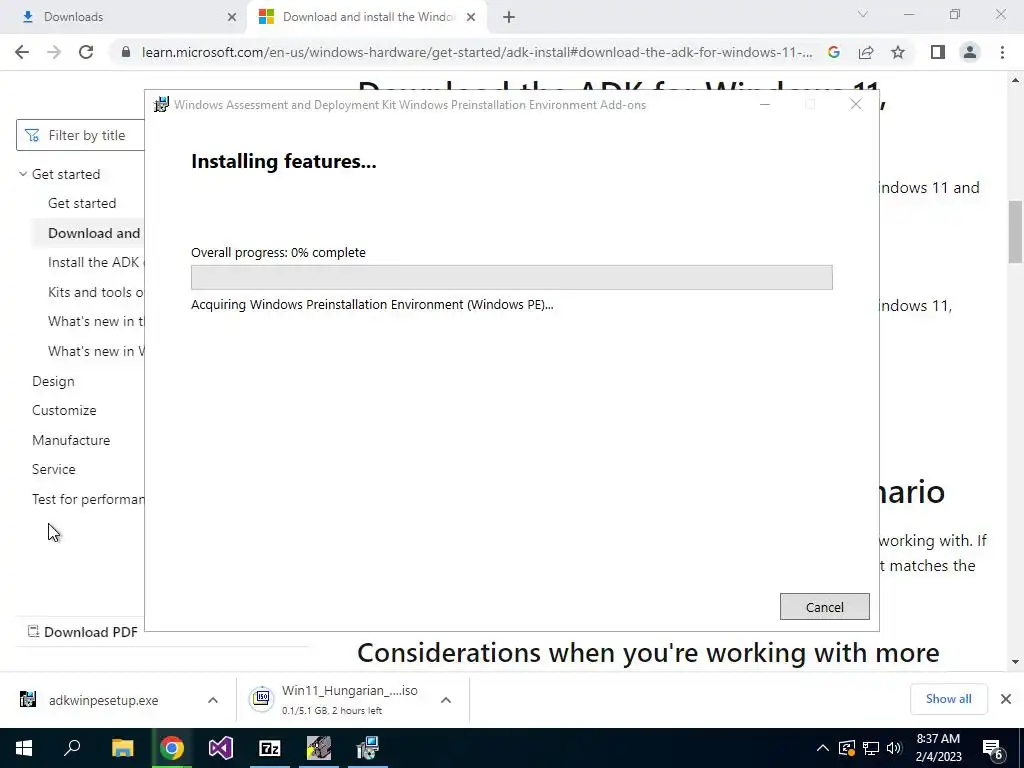This screenshot has height=768, width=1024.
Task: Open adkwinpesetup.exe from downloads bar
Action: pos(103,700)
